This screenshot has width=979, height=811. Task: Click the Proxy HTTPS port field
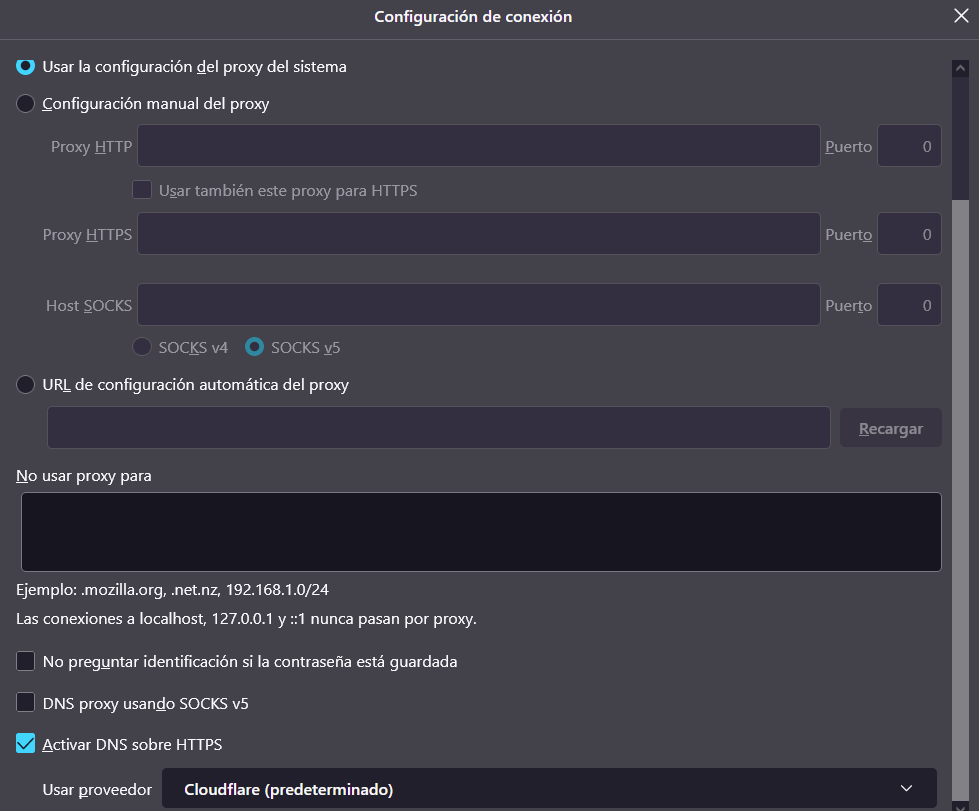tap(908, 234)
